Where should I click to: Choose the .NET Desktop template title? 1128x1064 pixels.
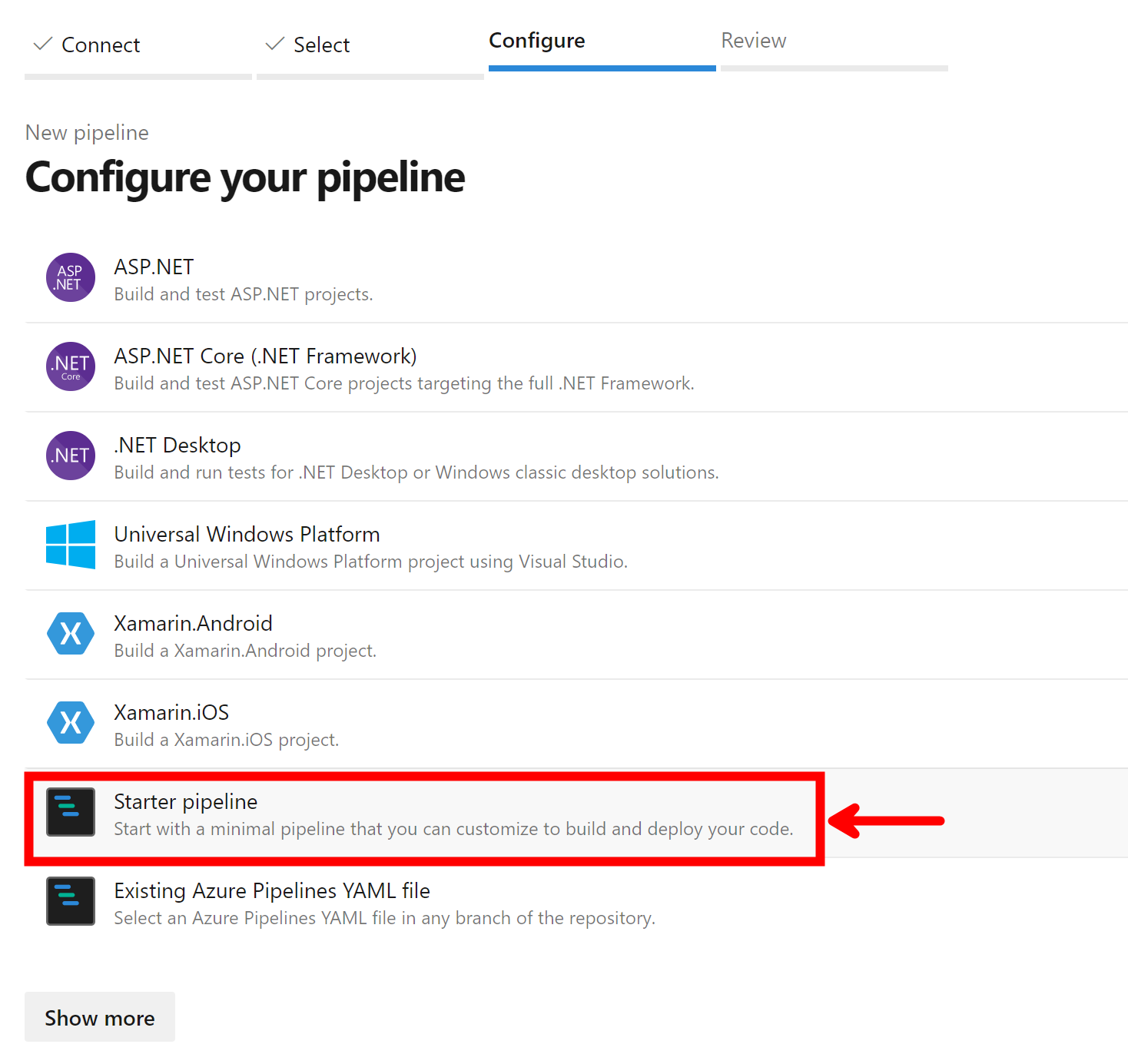tap(177, 445)
